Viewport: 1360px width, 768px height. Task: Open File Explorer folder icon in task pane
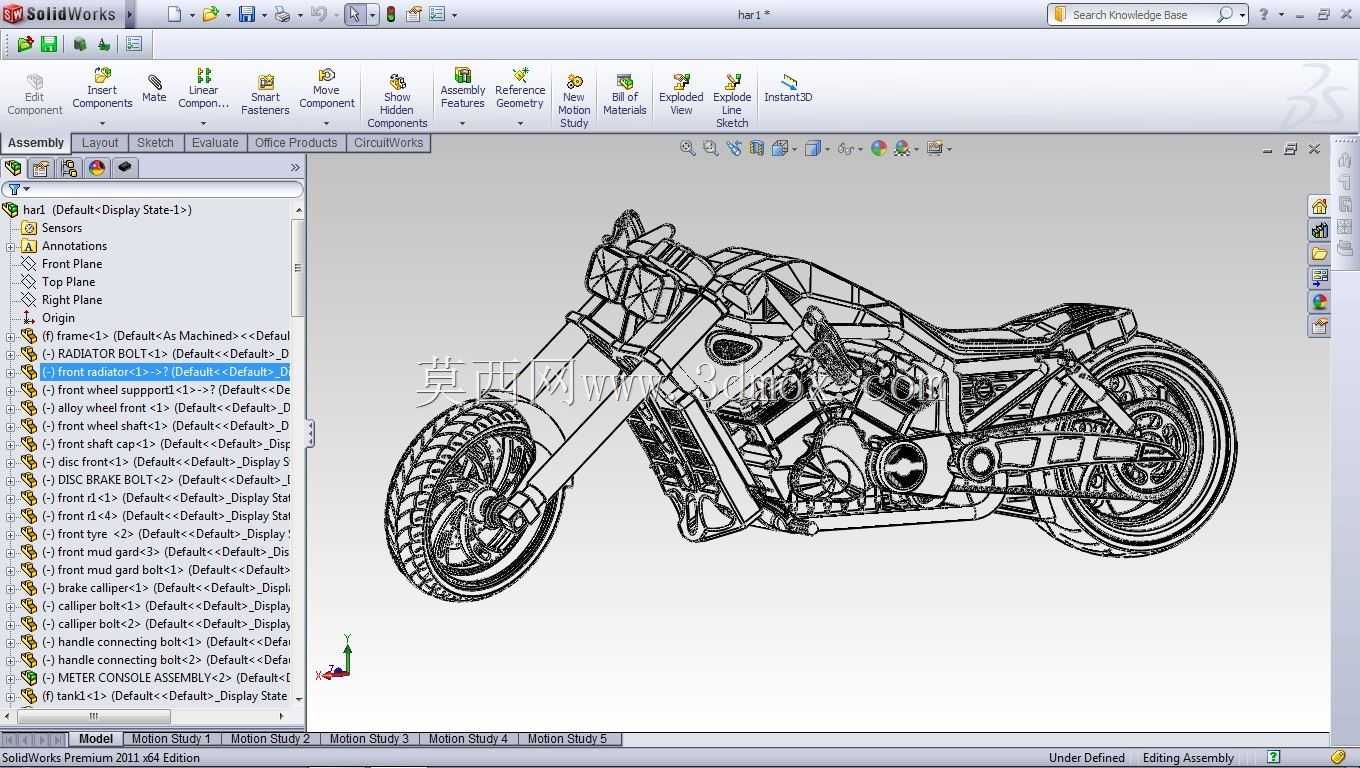coord(1319,254)
